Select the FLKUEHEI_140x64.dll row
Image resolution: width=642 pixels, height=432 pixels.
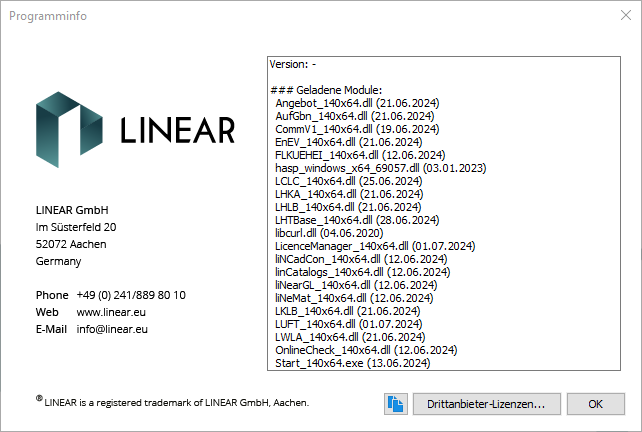[x=360, y=155]
